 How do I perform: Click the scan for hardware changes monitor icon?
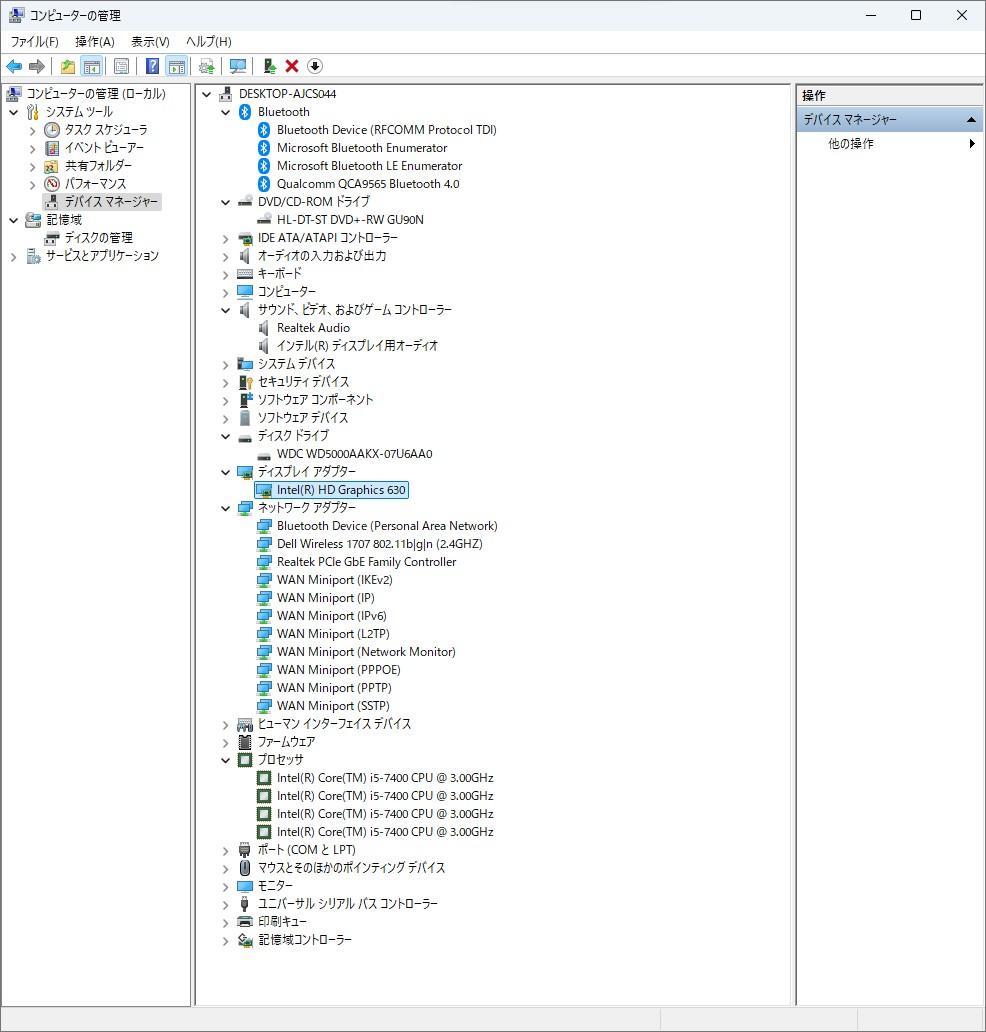tap(238, 66)
